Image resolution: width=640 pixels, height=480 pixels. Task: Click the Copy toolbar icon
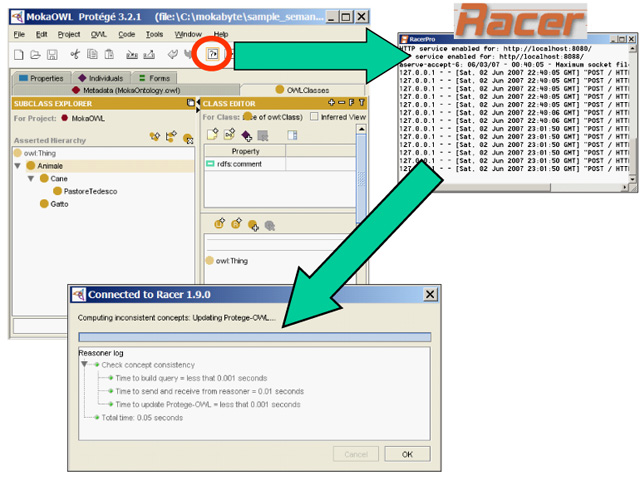click(x=93, y=54)
